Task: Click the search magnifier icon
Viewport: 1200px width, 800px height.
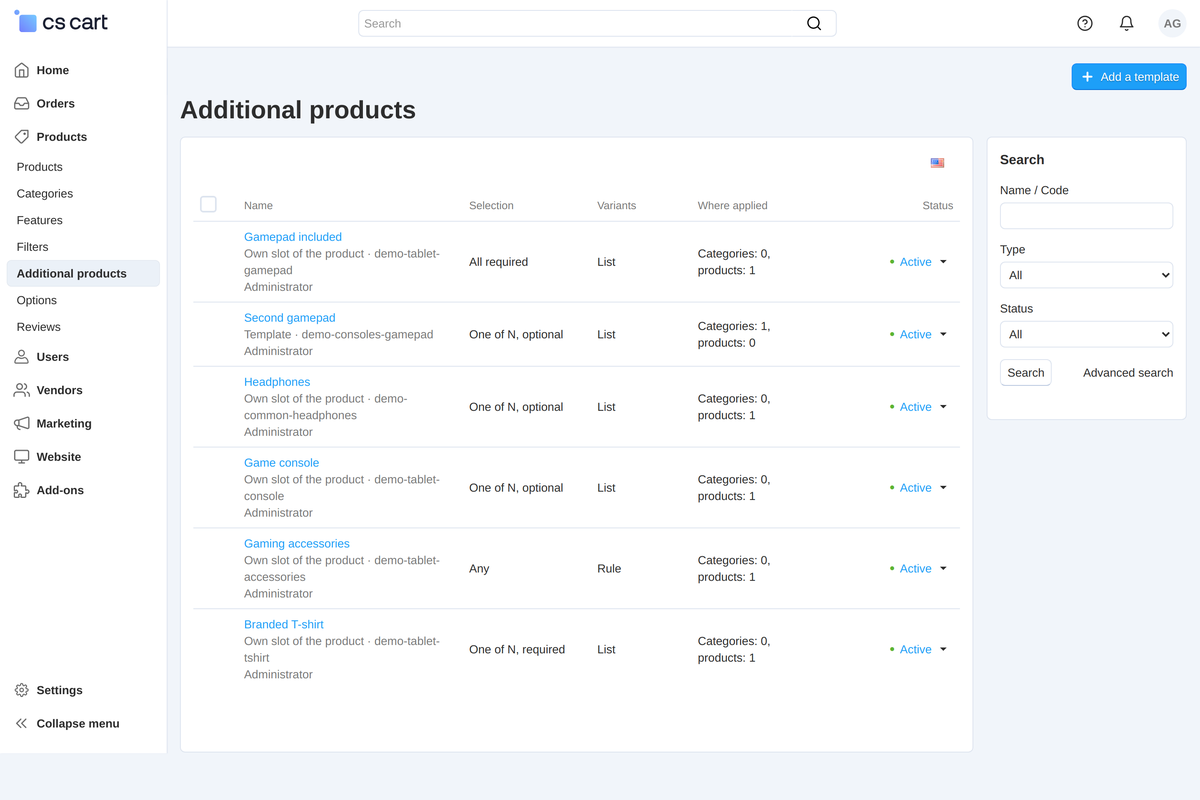Action: (x=814, y=24)
